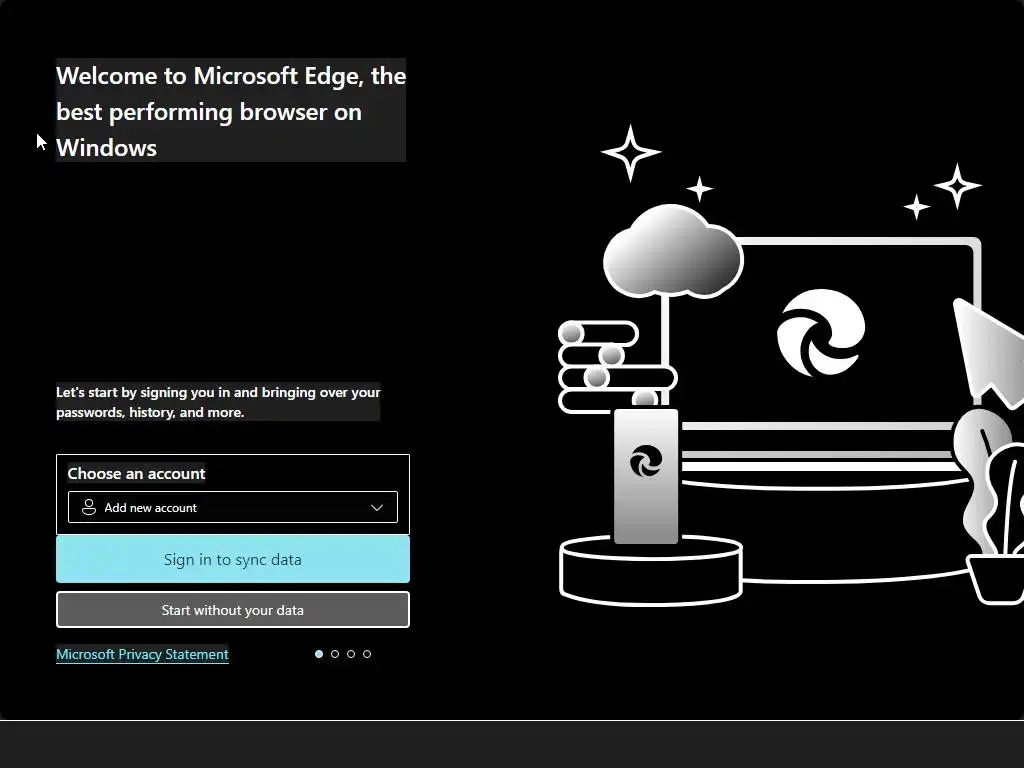
Task: Click the Choose an account label
Action: tap(136, 473)
